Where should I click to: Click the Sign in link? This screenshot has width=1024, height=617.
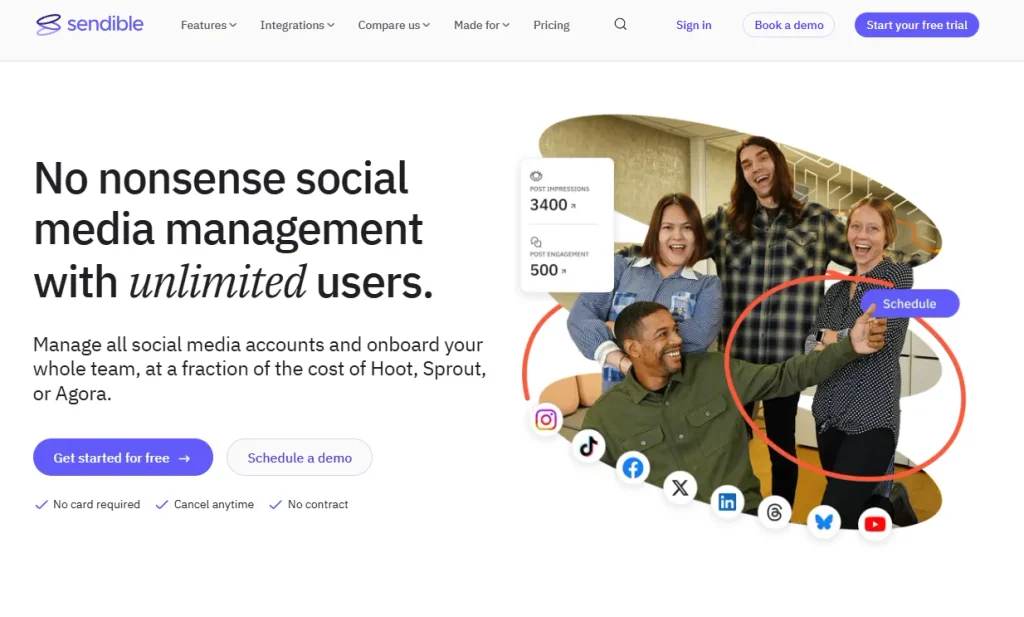[694, 25]
